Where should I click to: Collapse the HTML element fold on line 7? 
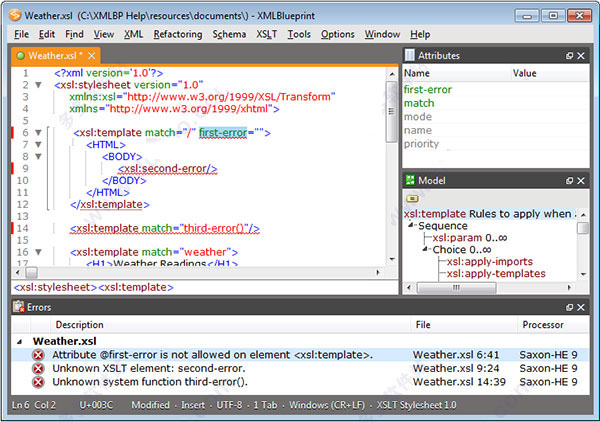click(38, 145)
